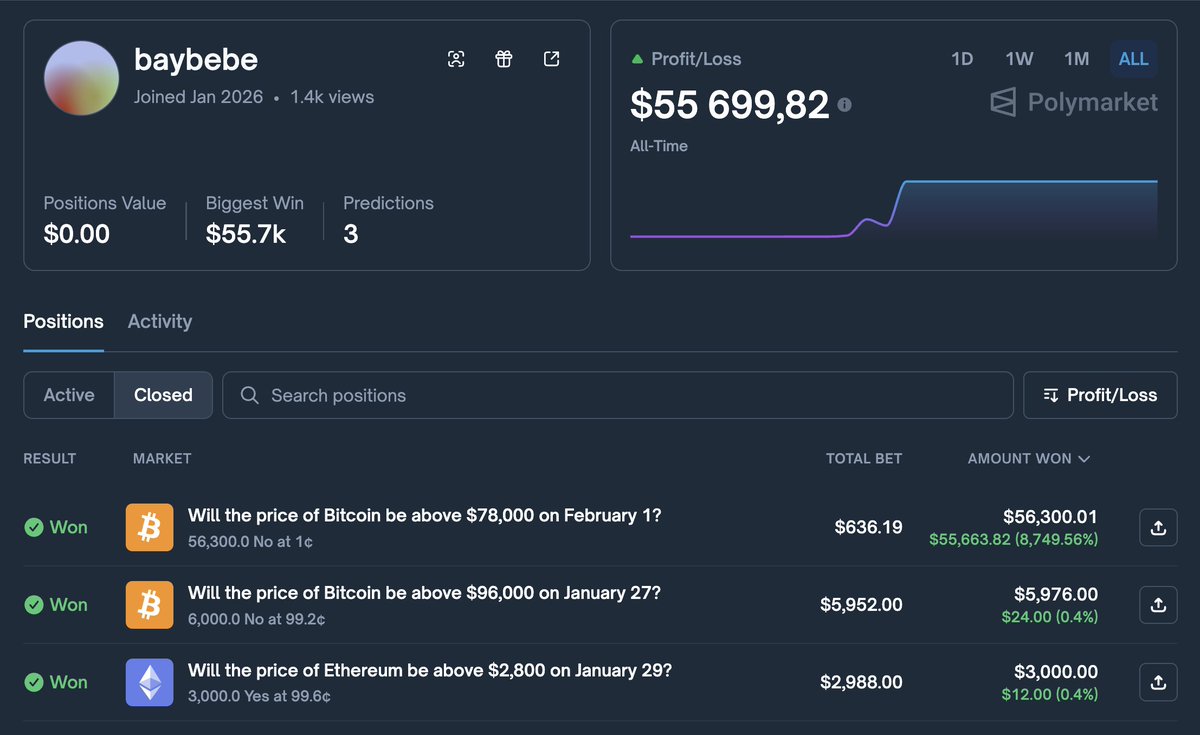Open Ethereum above $2,800 on January 29 market
This screenshot has width=1200, height=735.
coord(430,670)
